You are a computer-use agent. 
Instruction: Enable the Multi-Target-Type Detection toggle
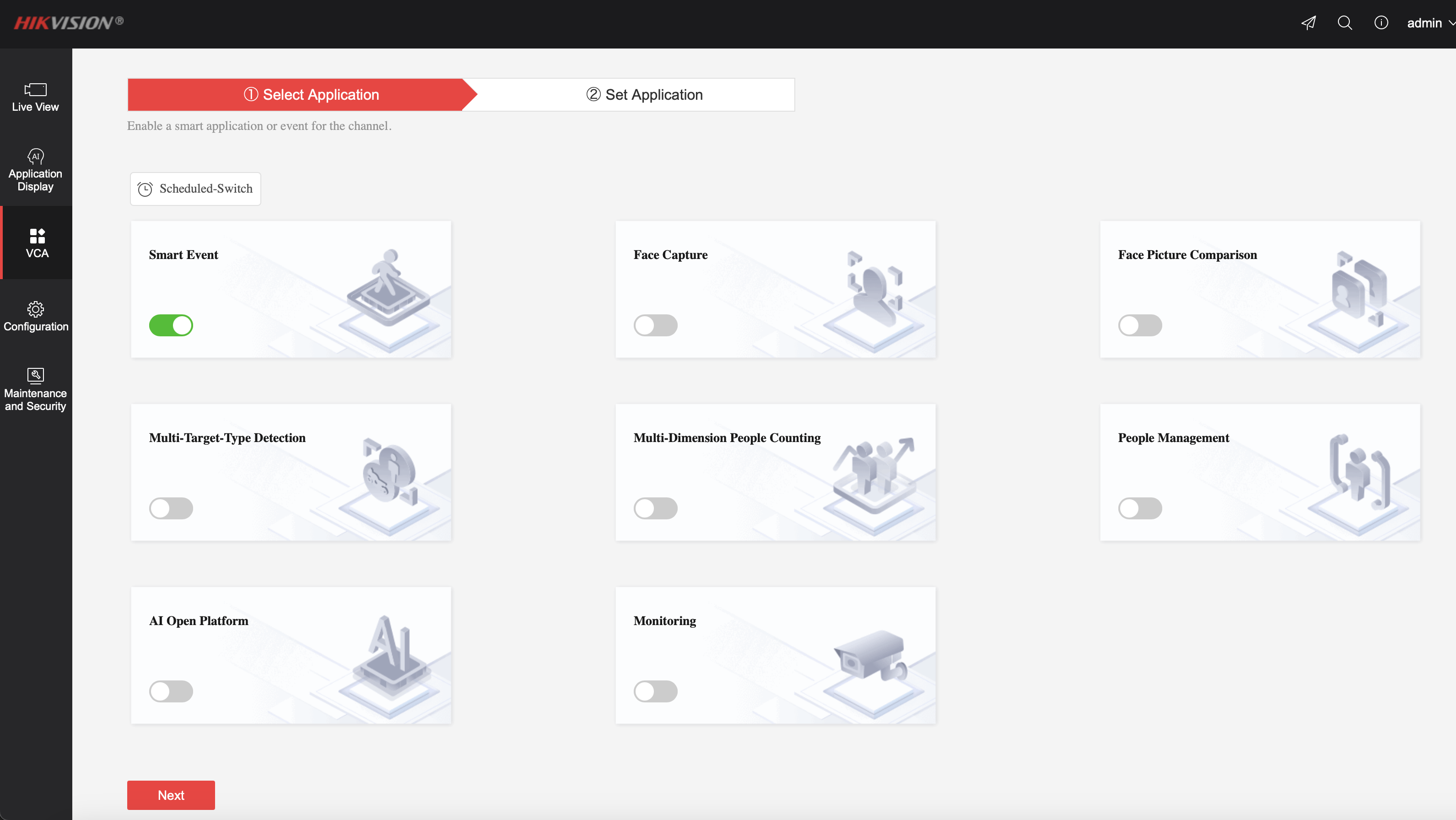point(171,508)
